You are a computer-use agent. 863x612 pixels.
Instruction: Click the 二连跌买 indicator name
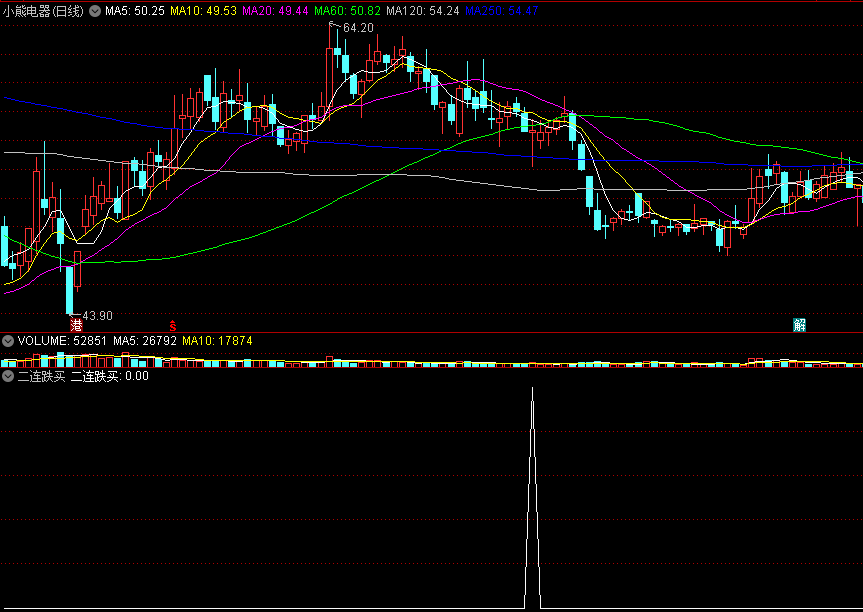(41, 376)
